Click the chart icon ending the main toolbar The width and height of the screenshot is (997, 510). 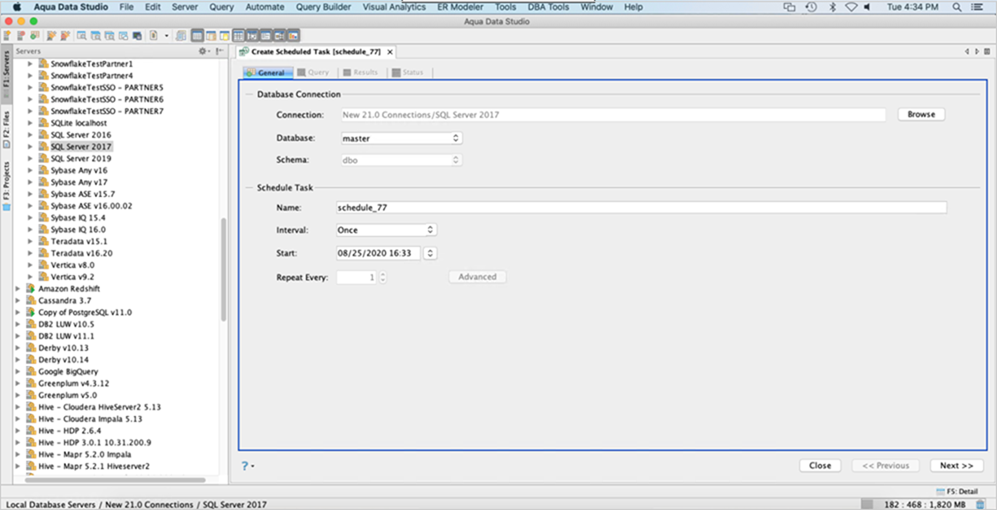tap(293, 36)
